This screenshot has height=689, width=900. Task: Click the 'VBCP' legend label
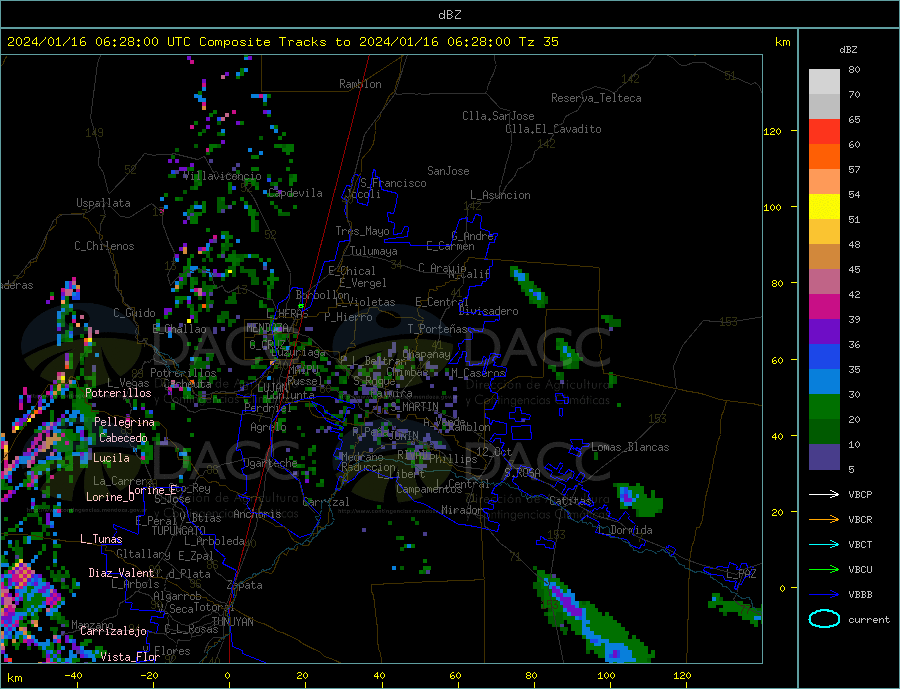pos(860,494)
